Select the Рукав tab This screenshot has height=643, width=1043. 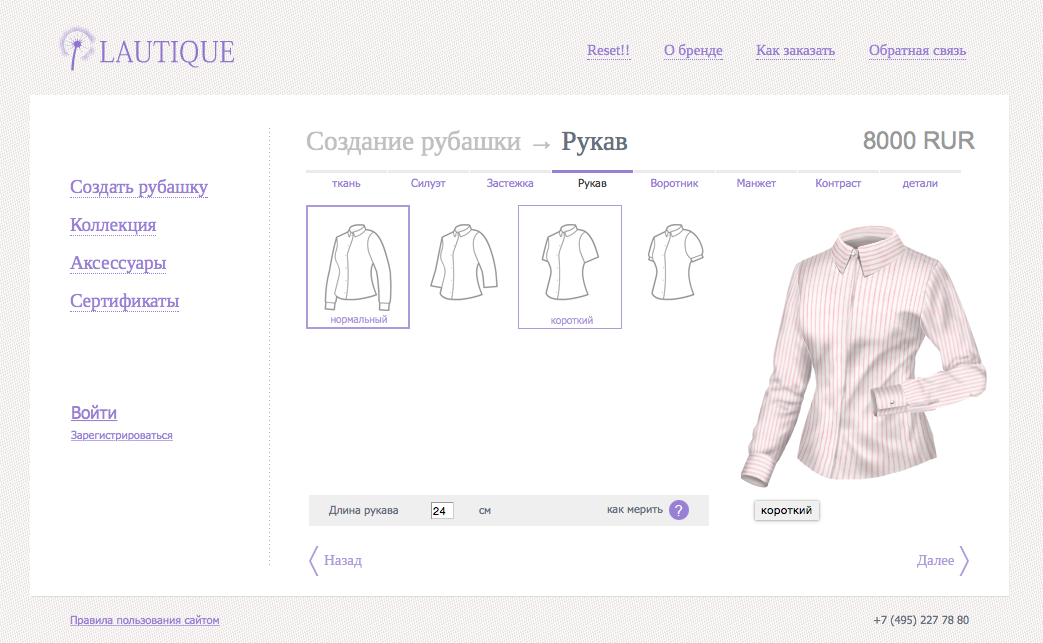[x=592, y=183]
